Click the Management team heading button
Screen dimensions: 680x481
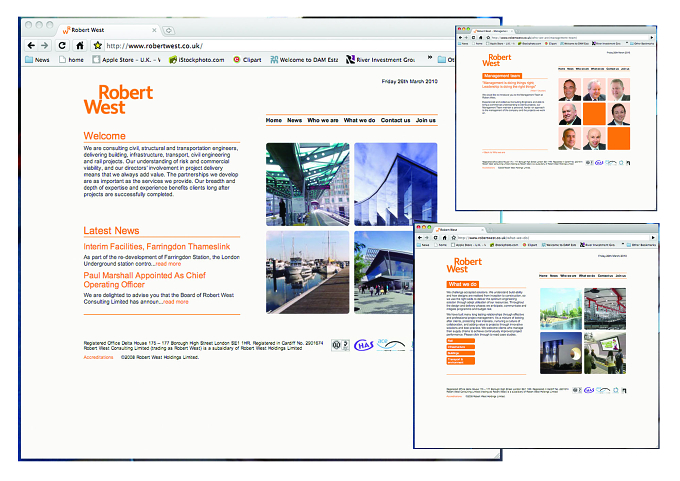tap(502, 75)
